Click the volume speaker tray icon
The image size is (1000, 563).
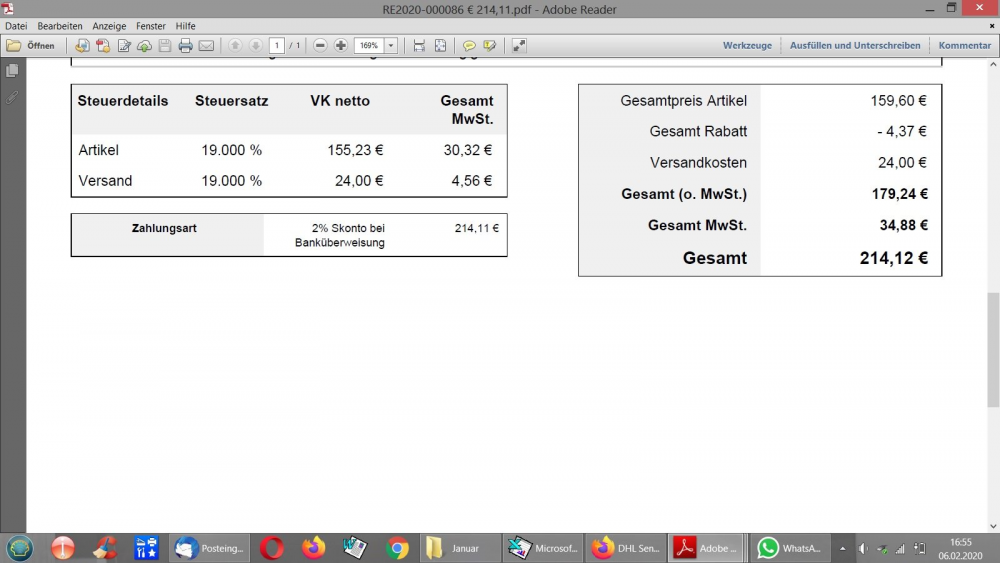tap(863, 549)
